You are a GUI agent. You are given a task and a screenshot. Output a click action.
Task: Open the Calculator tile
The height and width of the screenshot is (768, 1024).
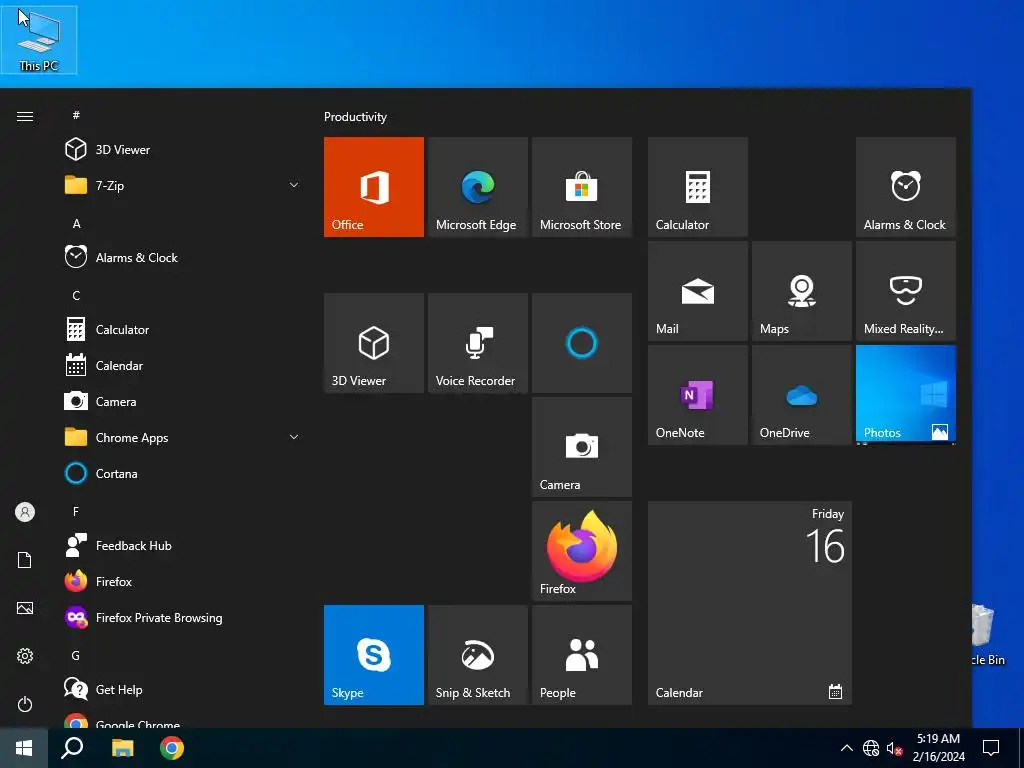pos(697,187)
